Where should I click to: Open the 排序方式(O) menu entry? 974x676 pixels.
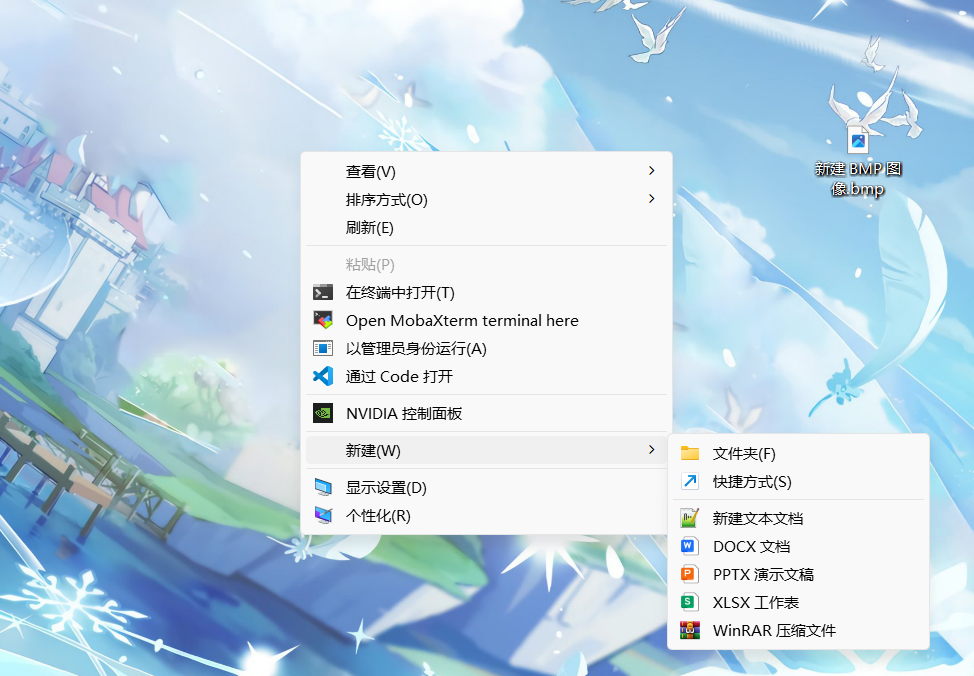(x=486, y=199)
